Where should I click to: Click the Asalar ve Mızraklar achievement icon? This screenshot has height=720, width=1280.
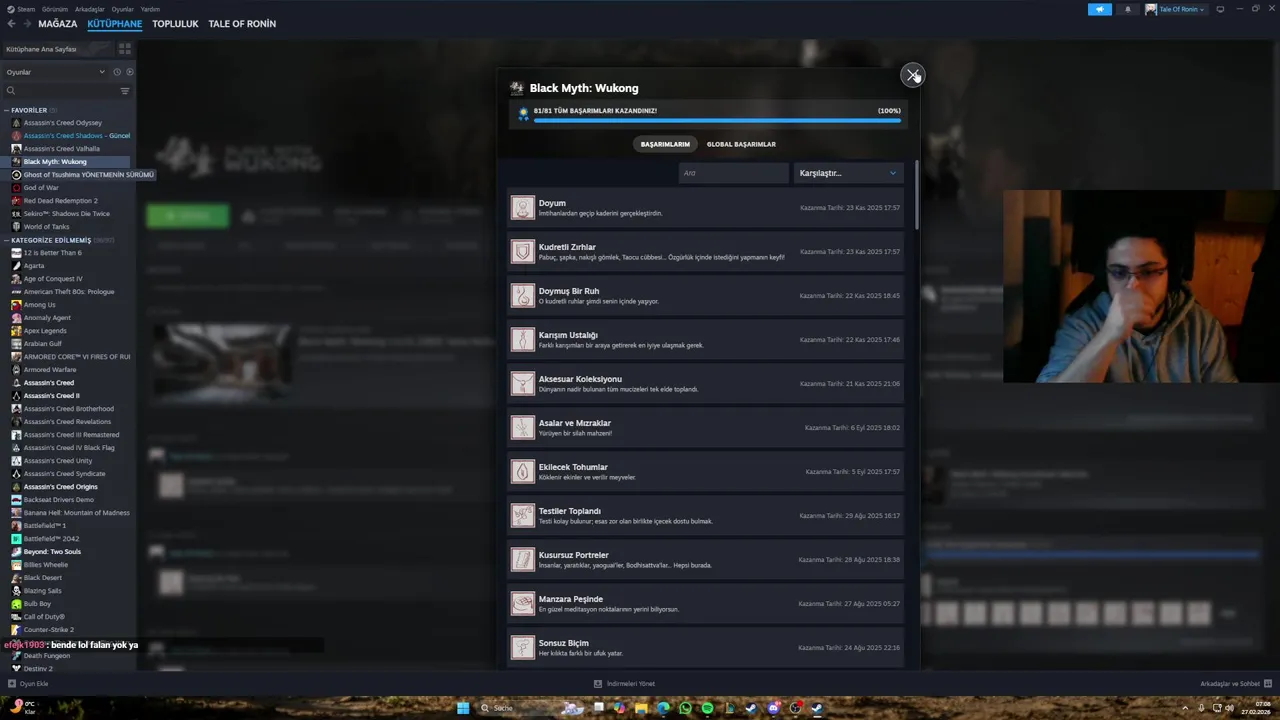coord(523,427)
